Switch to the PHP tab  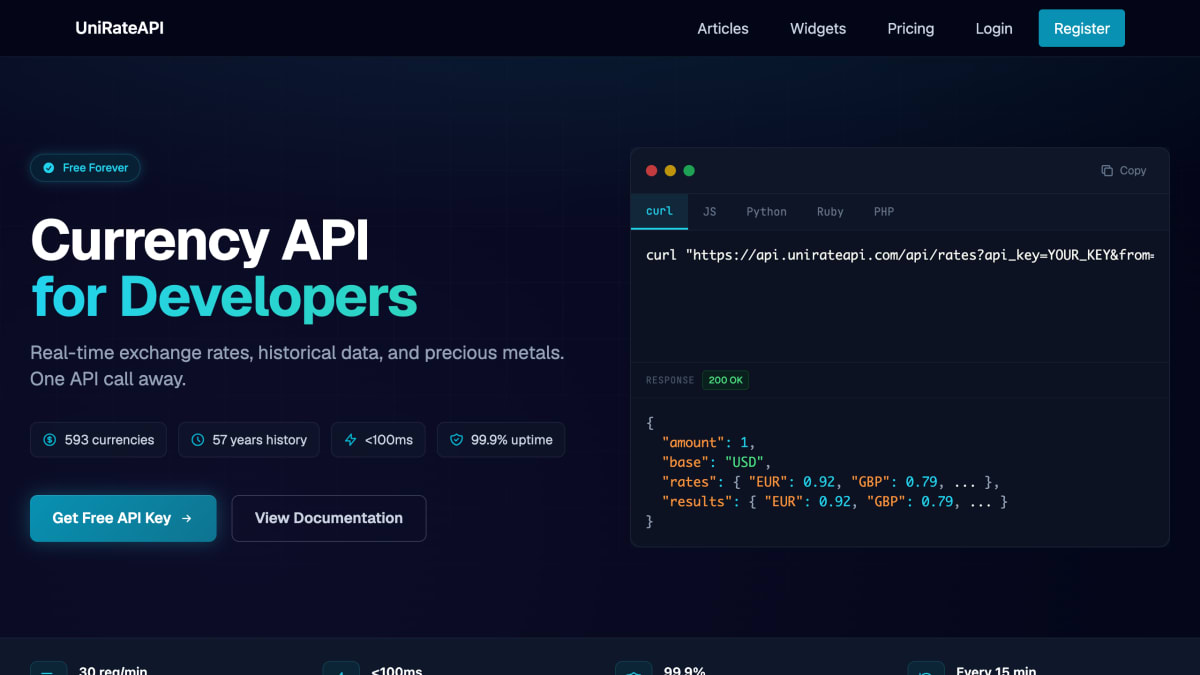884,212
